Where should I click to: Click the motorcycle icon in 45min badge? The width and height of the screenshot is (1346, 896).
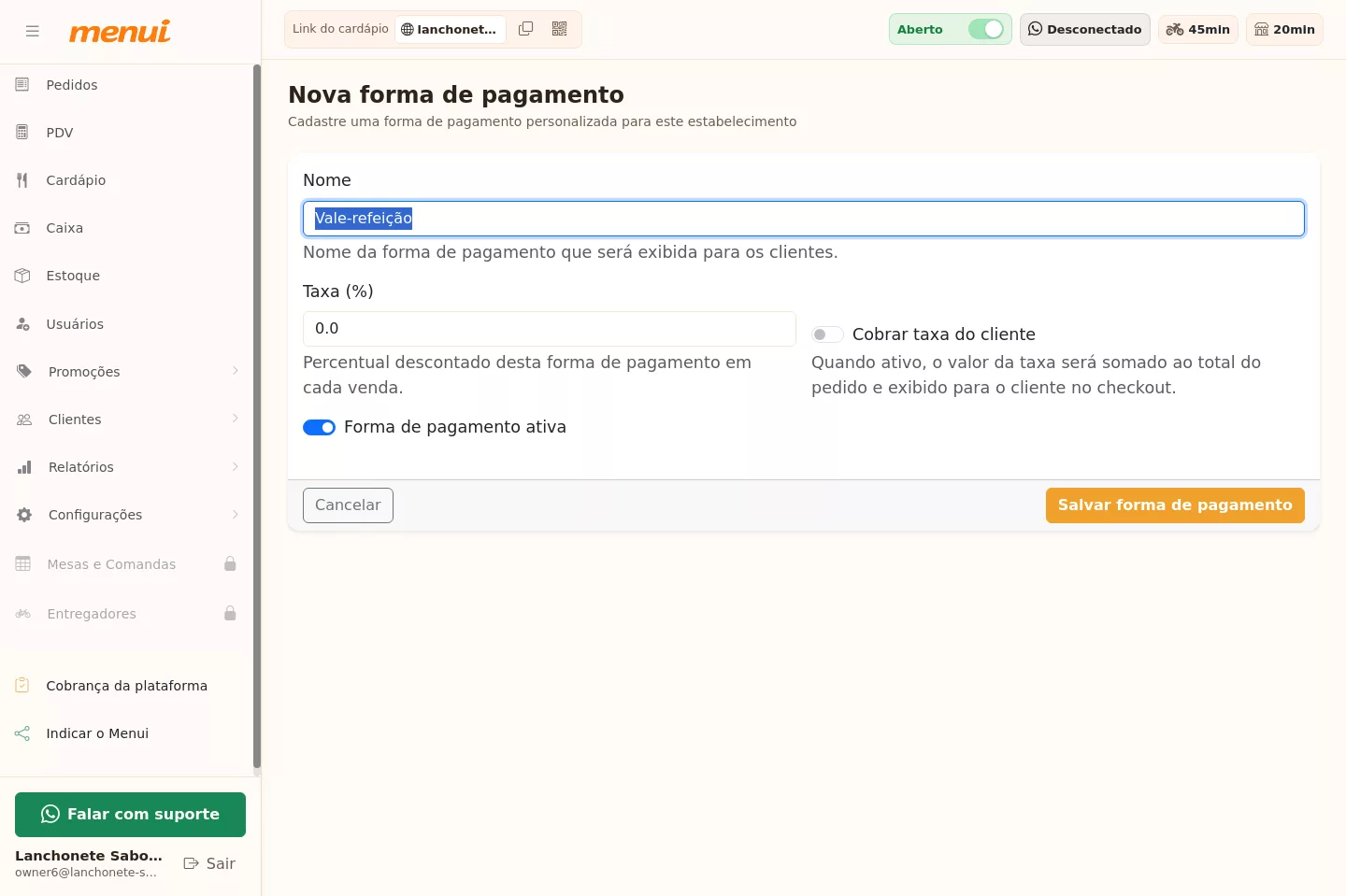point(1175,30)
